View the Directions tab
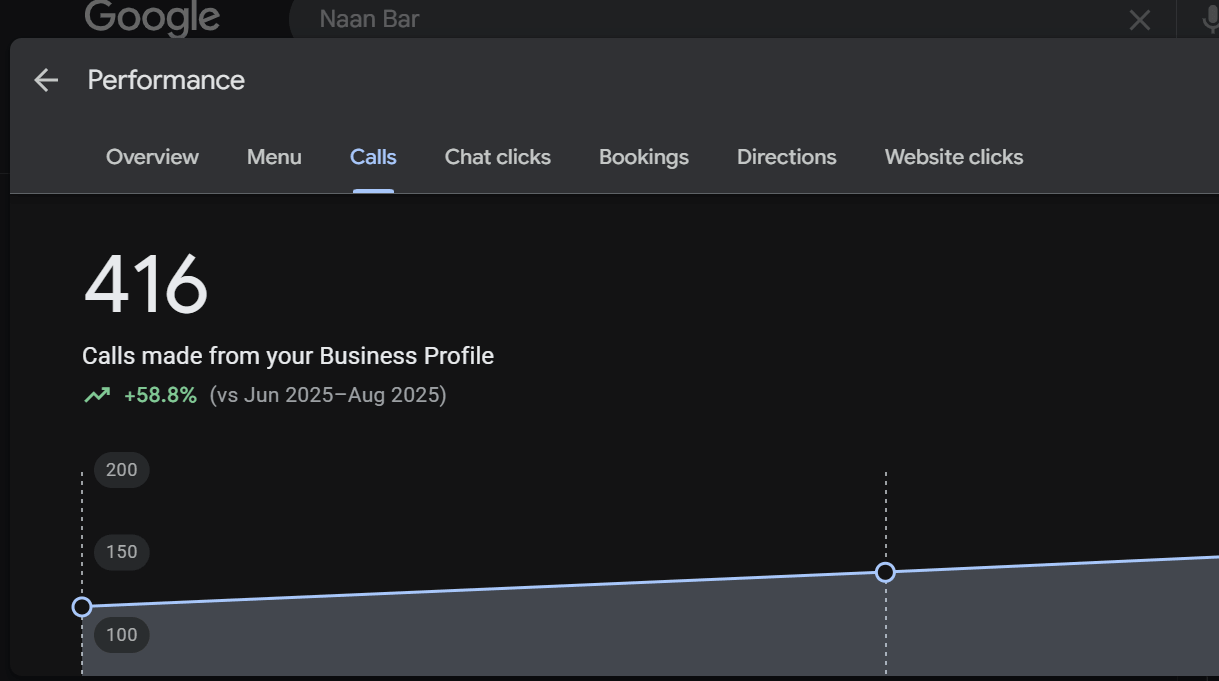 (x=787, y=157)
